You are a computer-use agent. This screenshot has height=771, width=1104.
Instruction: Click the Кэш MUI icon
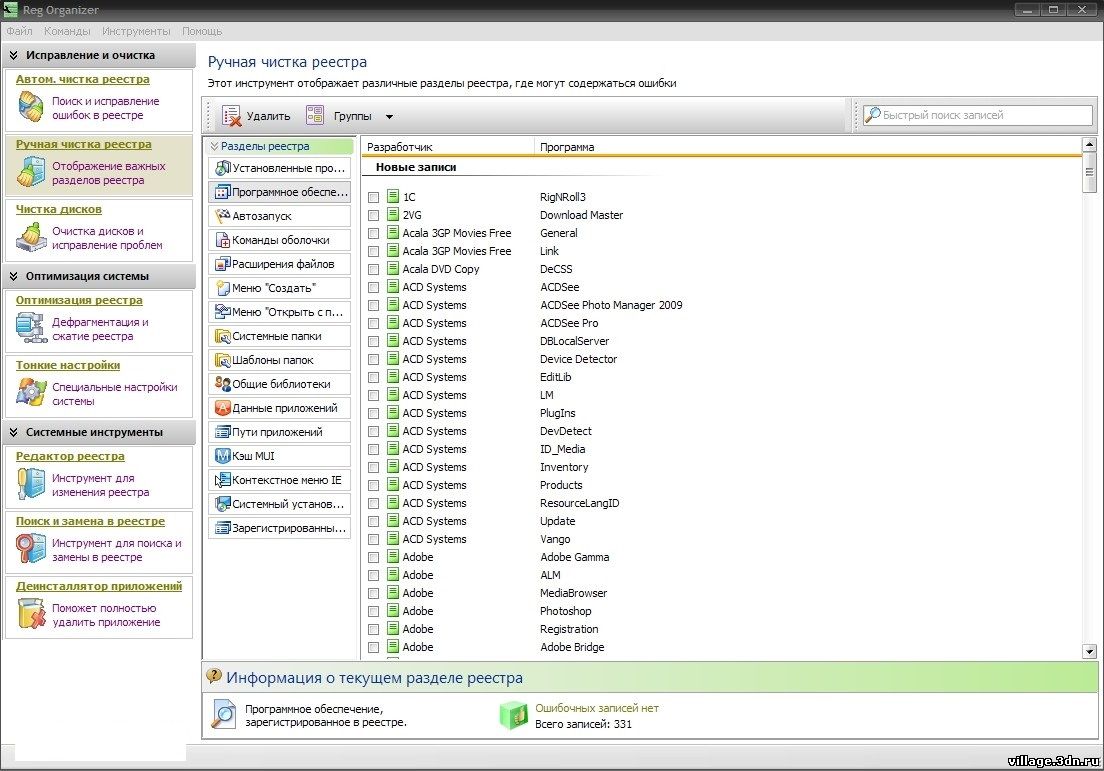tap(222, 456)
